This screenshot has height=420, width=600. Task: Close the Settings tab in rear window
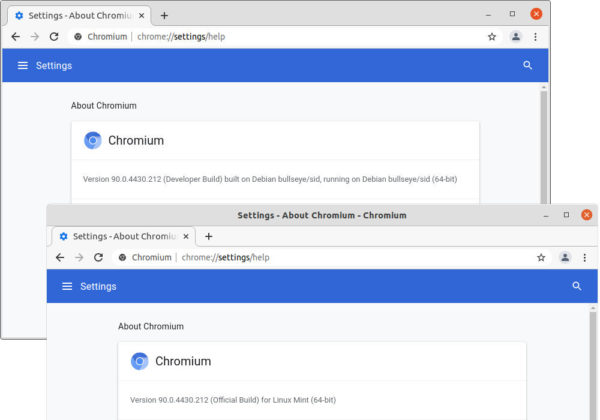pyautogui.click(x=142, y=16)
